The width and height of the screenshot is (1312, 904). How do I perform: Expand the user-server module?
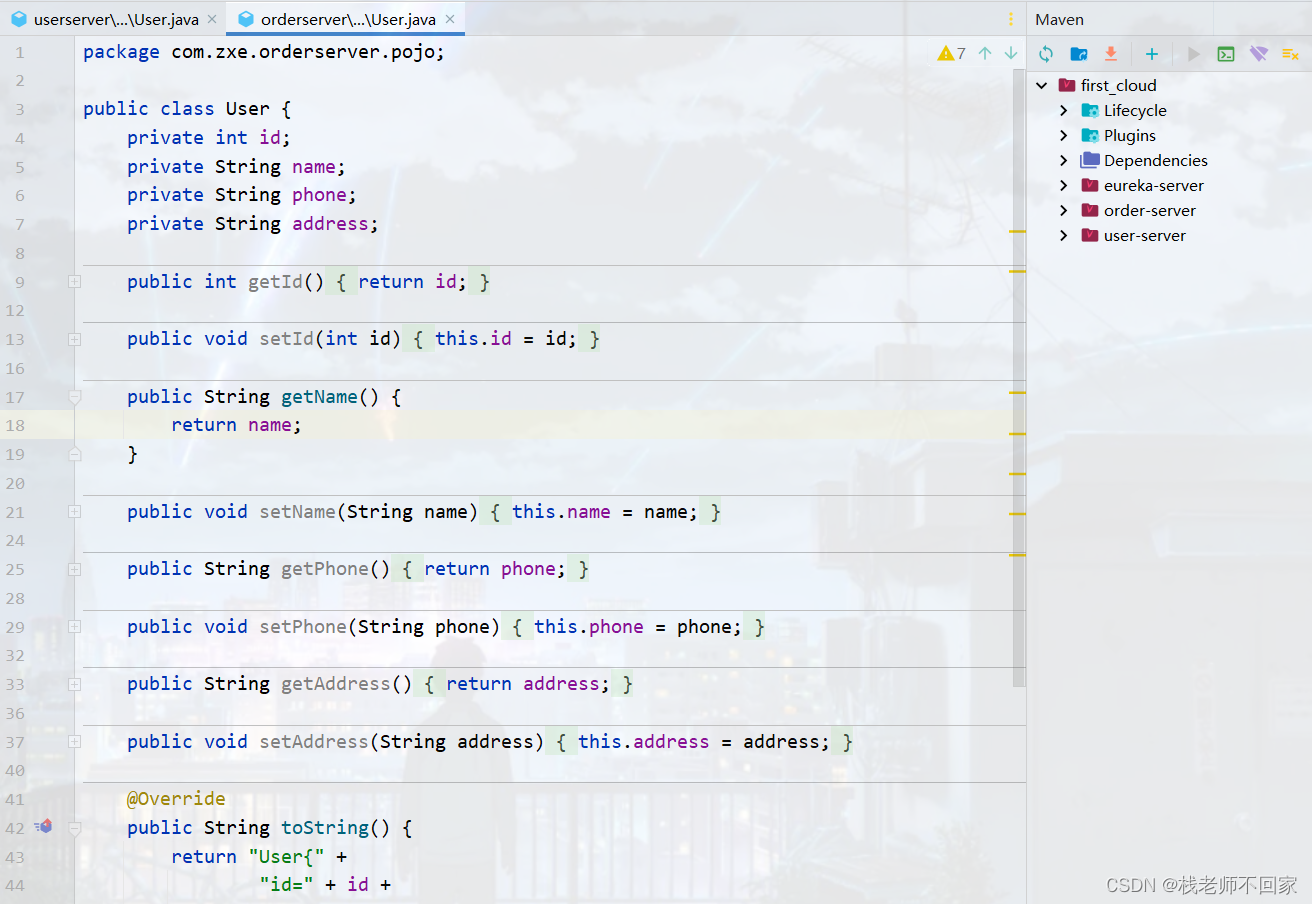tap(1064, 236)
